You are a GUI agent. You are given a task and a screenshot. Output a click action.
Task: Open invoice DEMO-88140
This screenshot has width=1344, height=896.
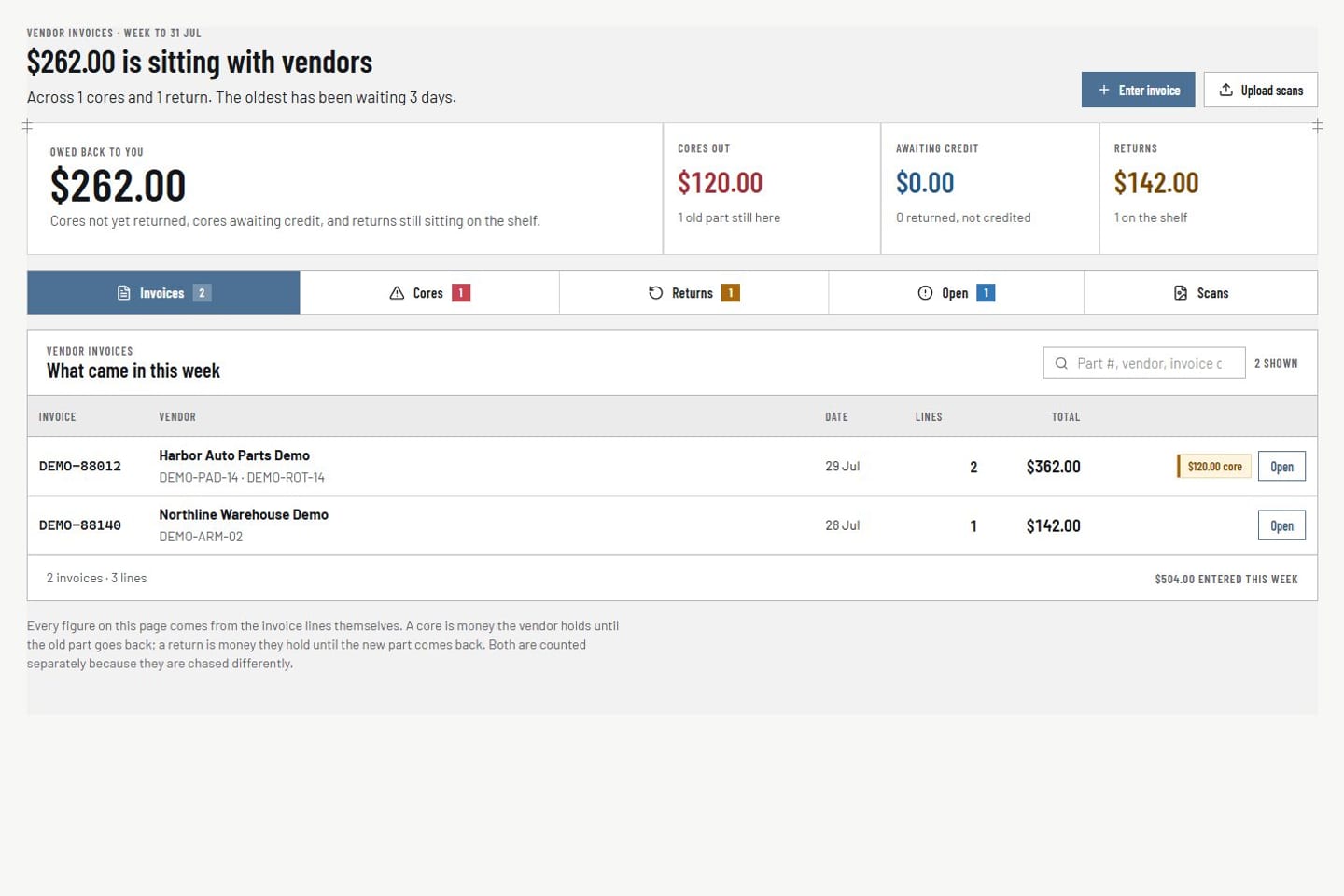pyautogui.click(x=1281, y=525)
